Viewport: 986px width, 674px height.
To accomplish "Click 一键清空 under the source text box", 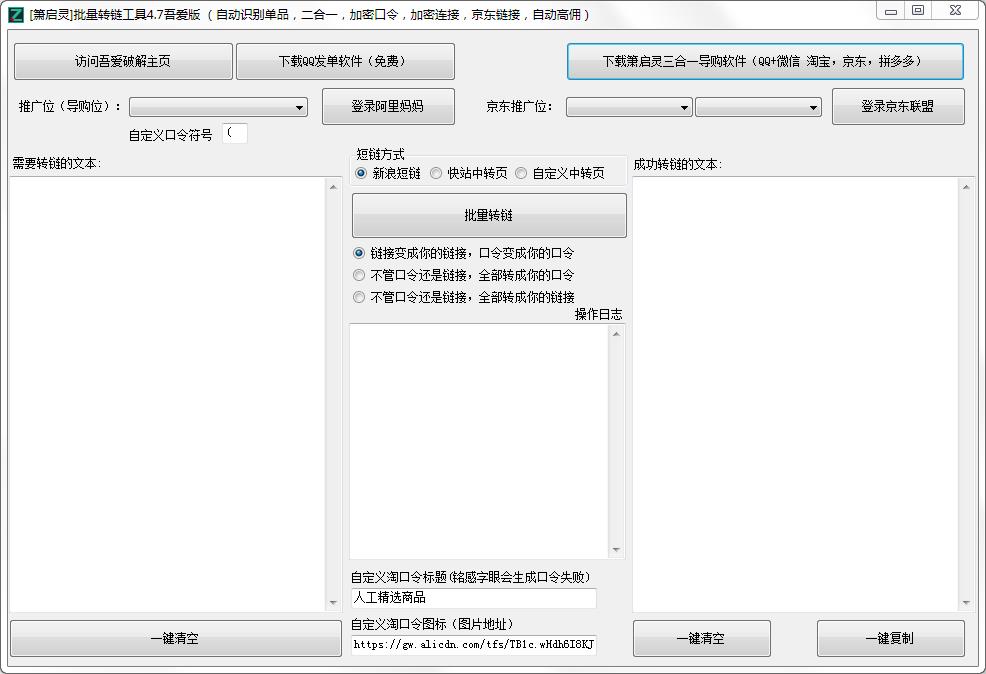I will 175,638.
